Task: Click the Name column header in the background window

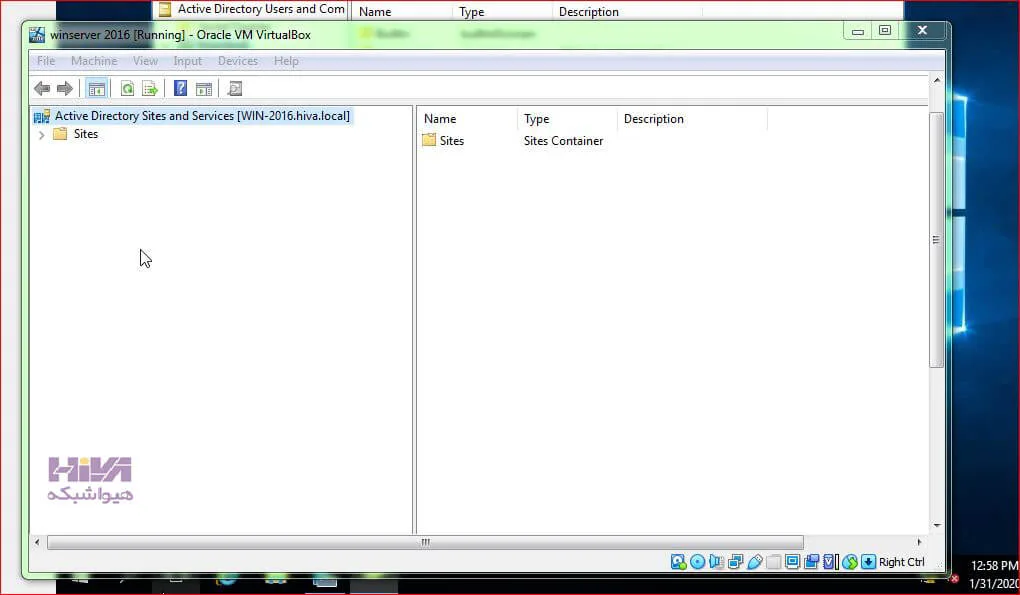Action: 375,12
